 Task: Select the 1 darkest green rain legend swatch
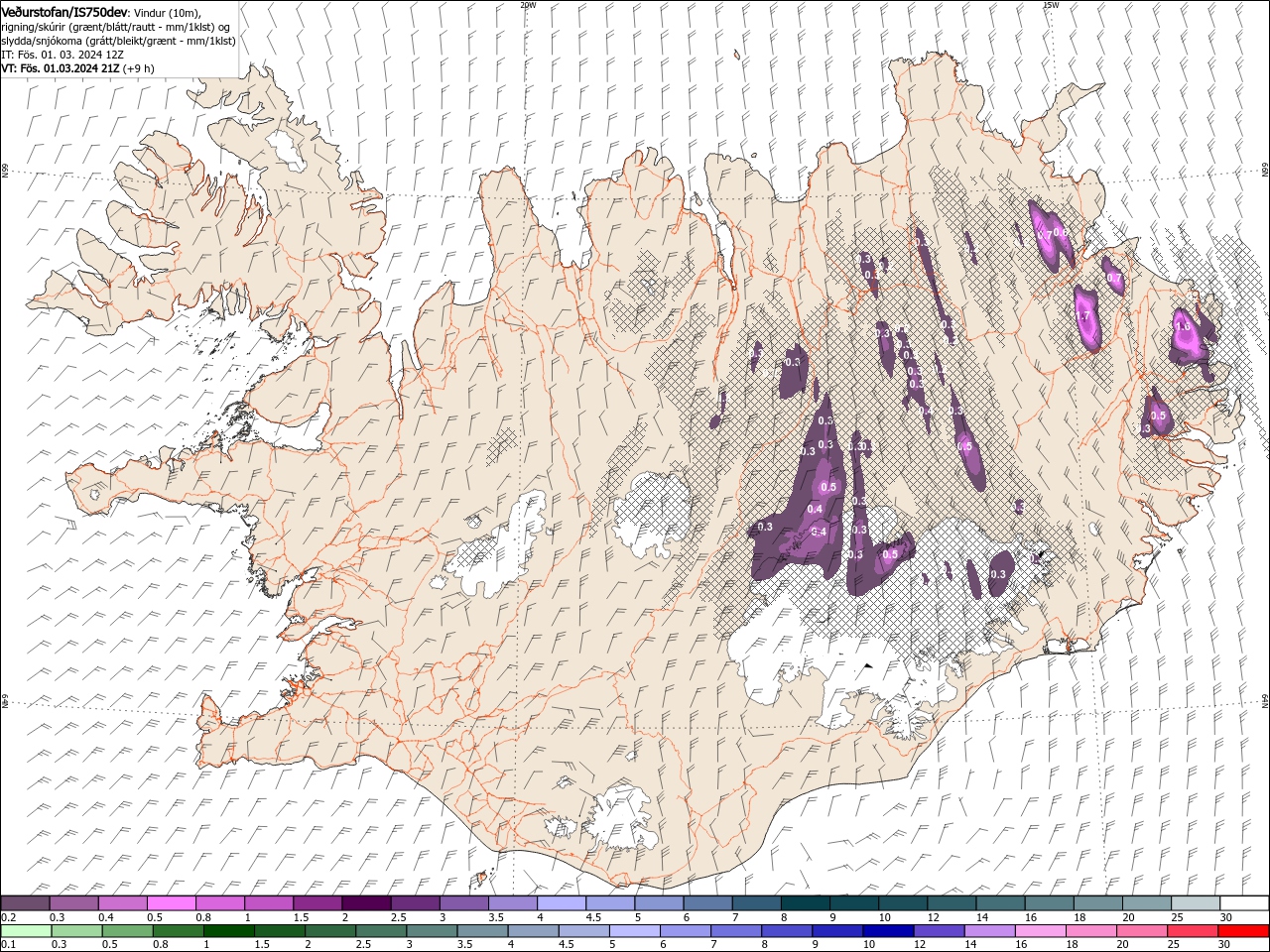click(x=228, y=931)
